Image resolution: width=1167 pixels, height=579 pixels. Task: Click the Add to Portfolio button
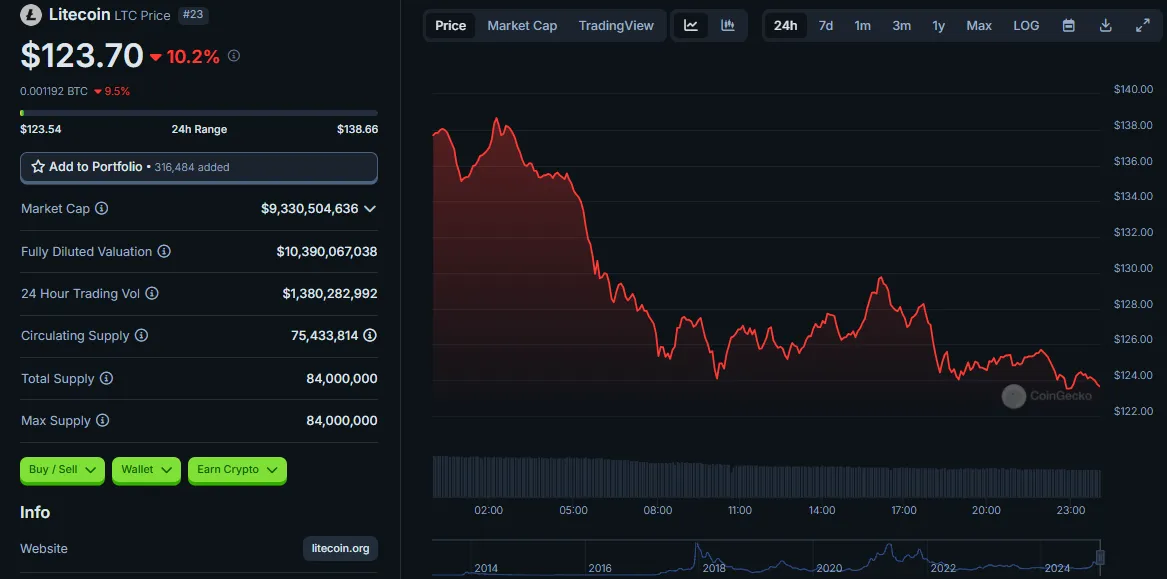click(x=199, y=167)
